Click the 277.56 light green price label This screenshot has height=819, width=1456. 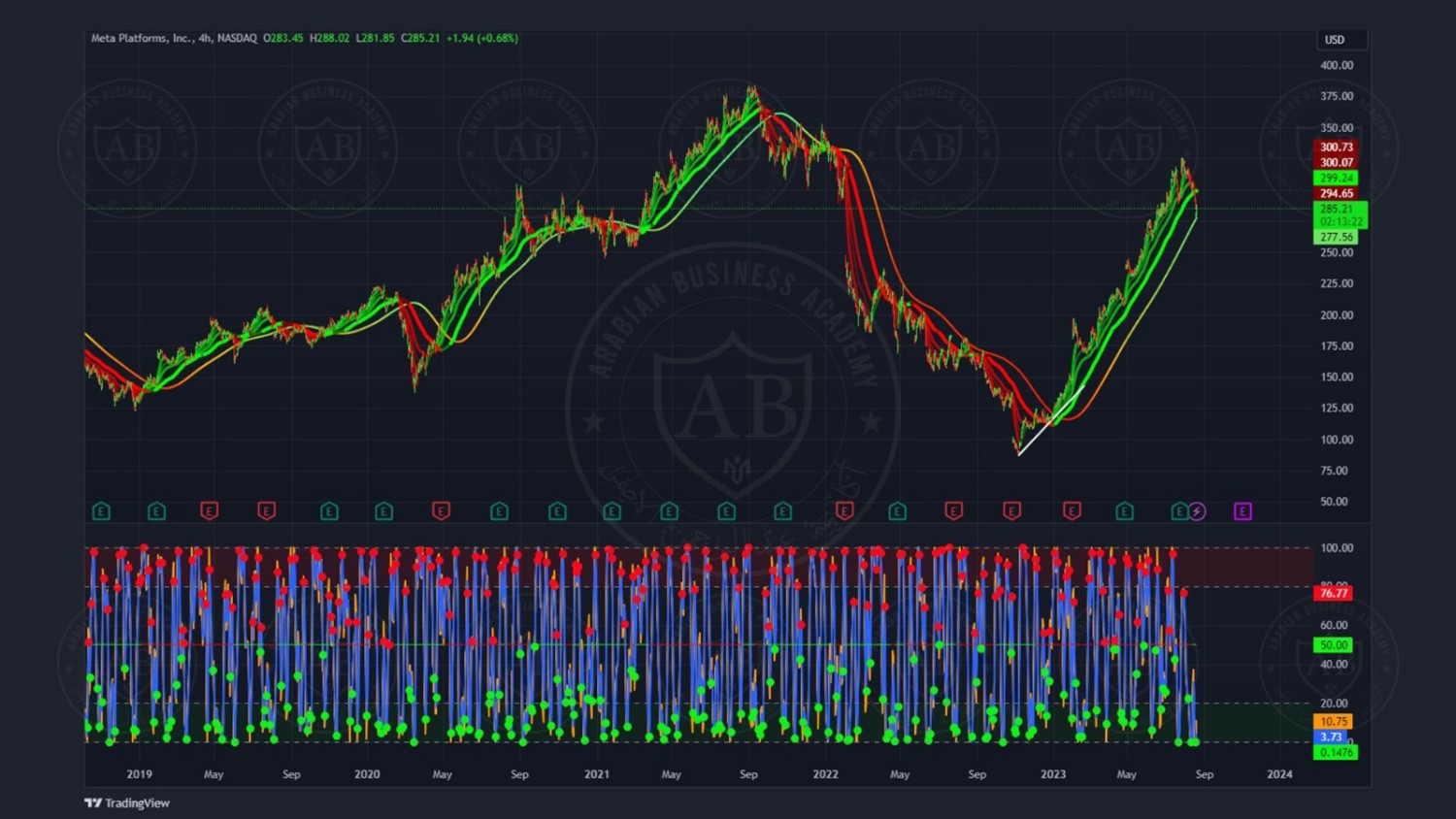coord(1337,237)
